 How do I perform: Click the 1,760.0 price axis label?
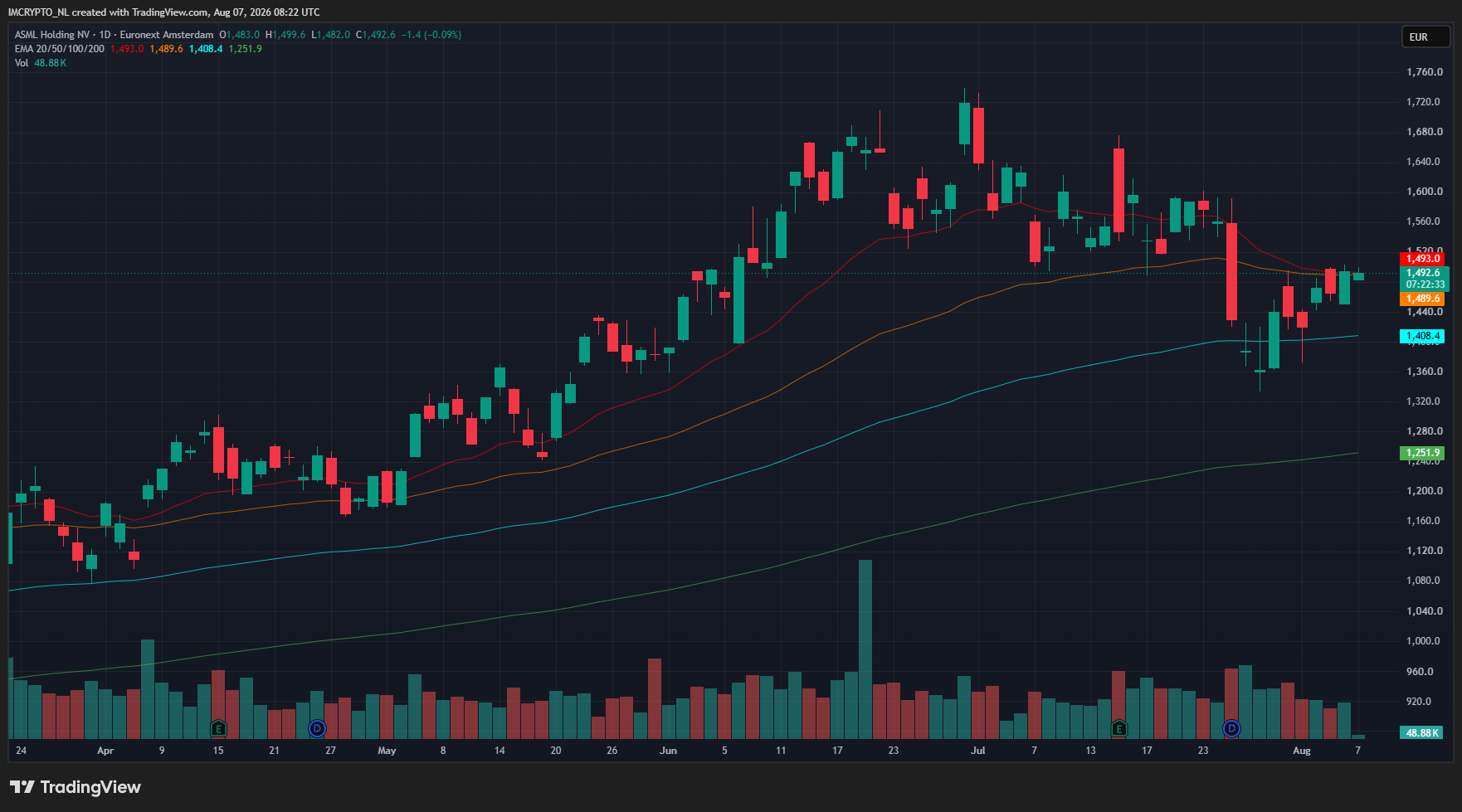pyautogui.click(x=1425, y=72)
